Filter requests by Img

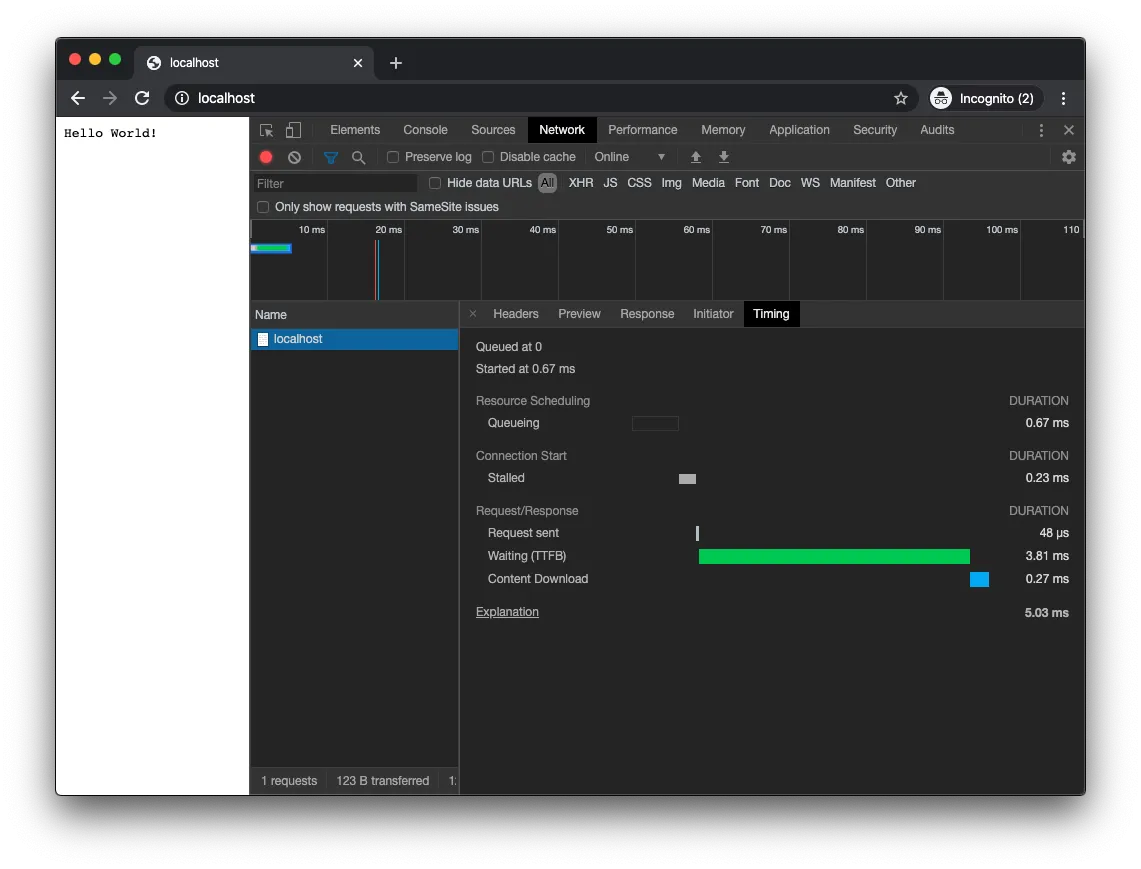click(672, 183)
